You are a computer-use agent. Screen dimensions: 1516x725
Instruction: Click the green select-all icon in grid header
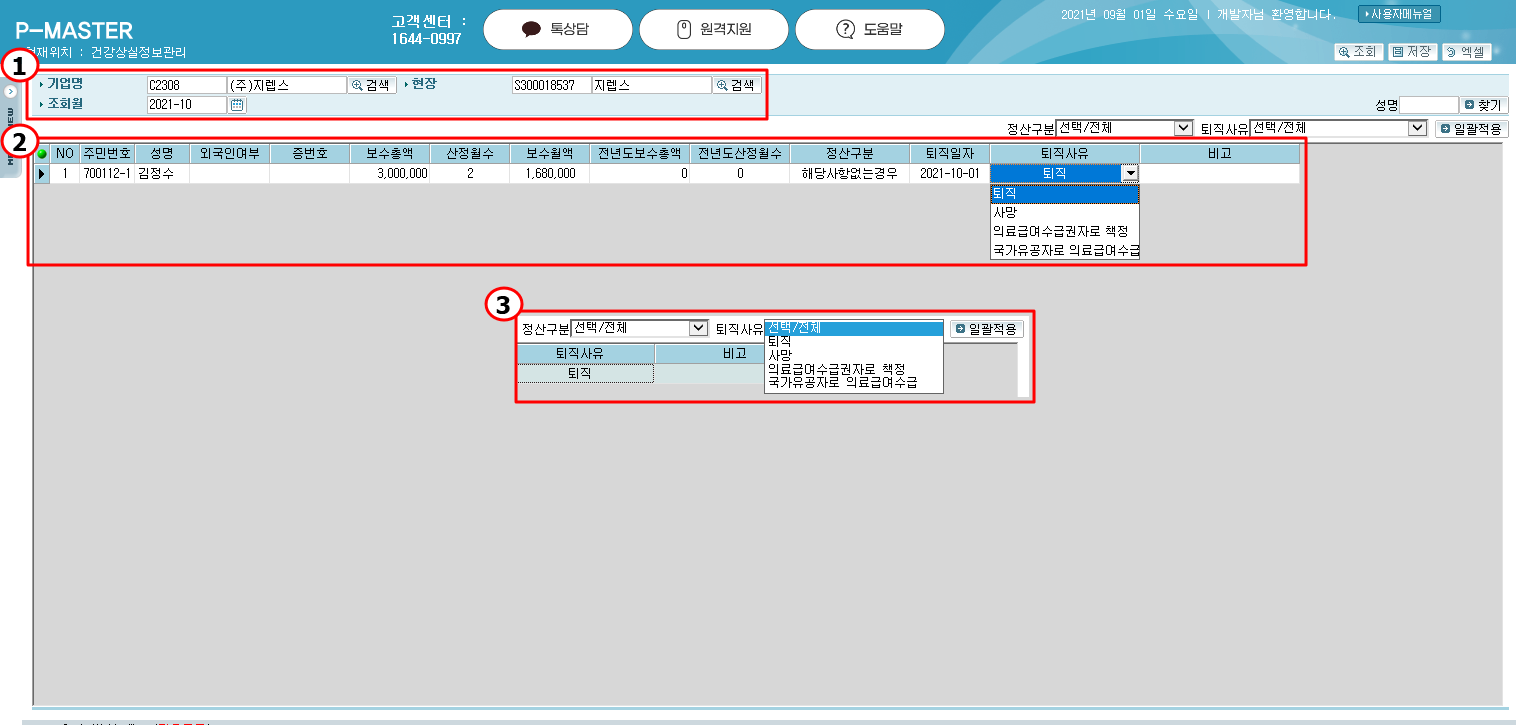coord(42,154)
